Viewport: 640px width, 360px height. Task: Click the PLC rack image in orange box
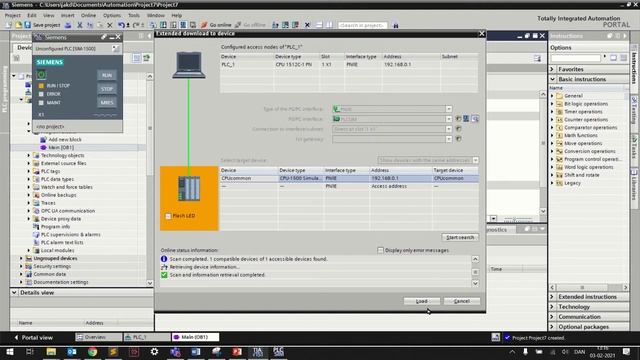(189, 188)
